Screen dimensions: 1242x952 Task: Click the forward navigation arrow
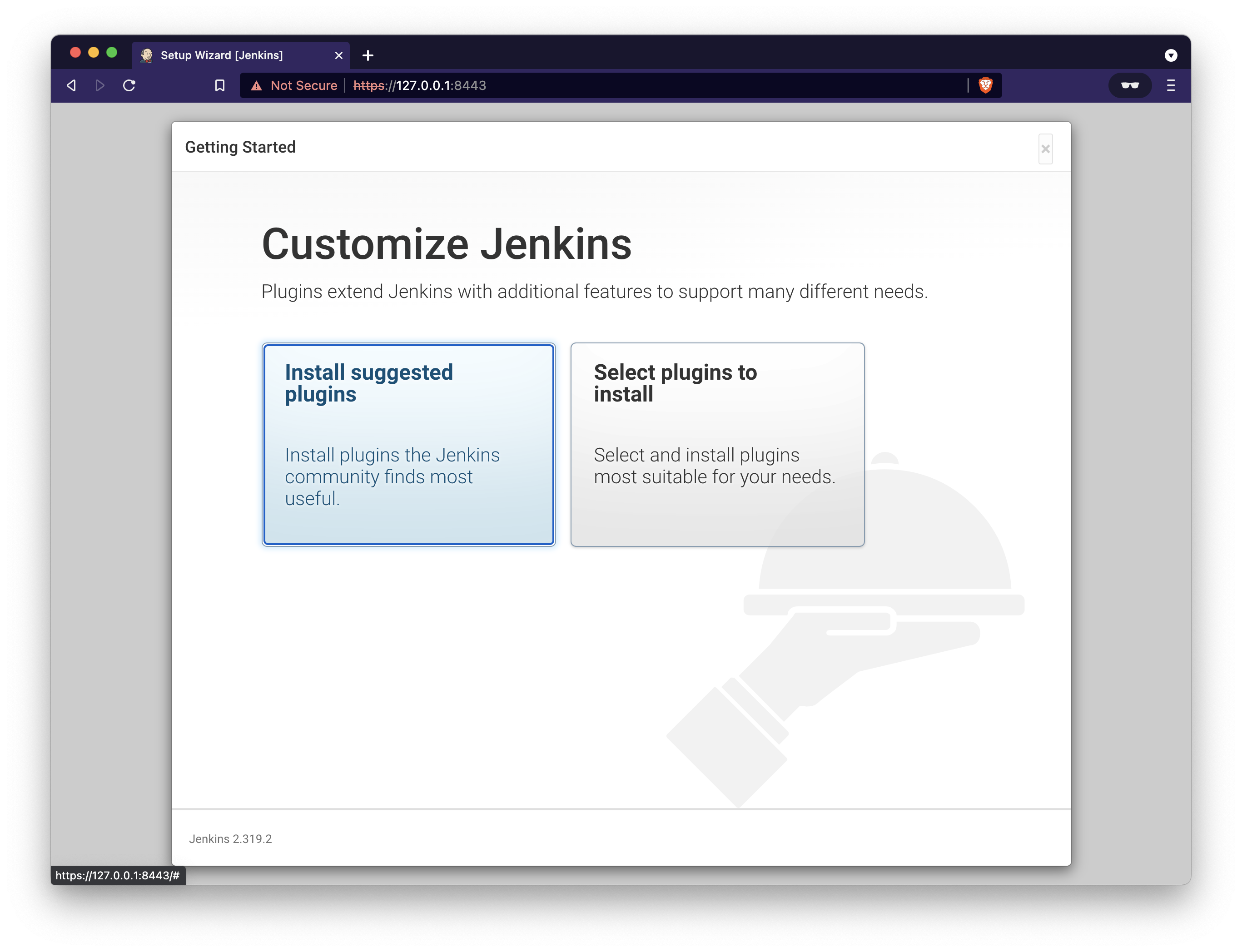pos(100,85)
